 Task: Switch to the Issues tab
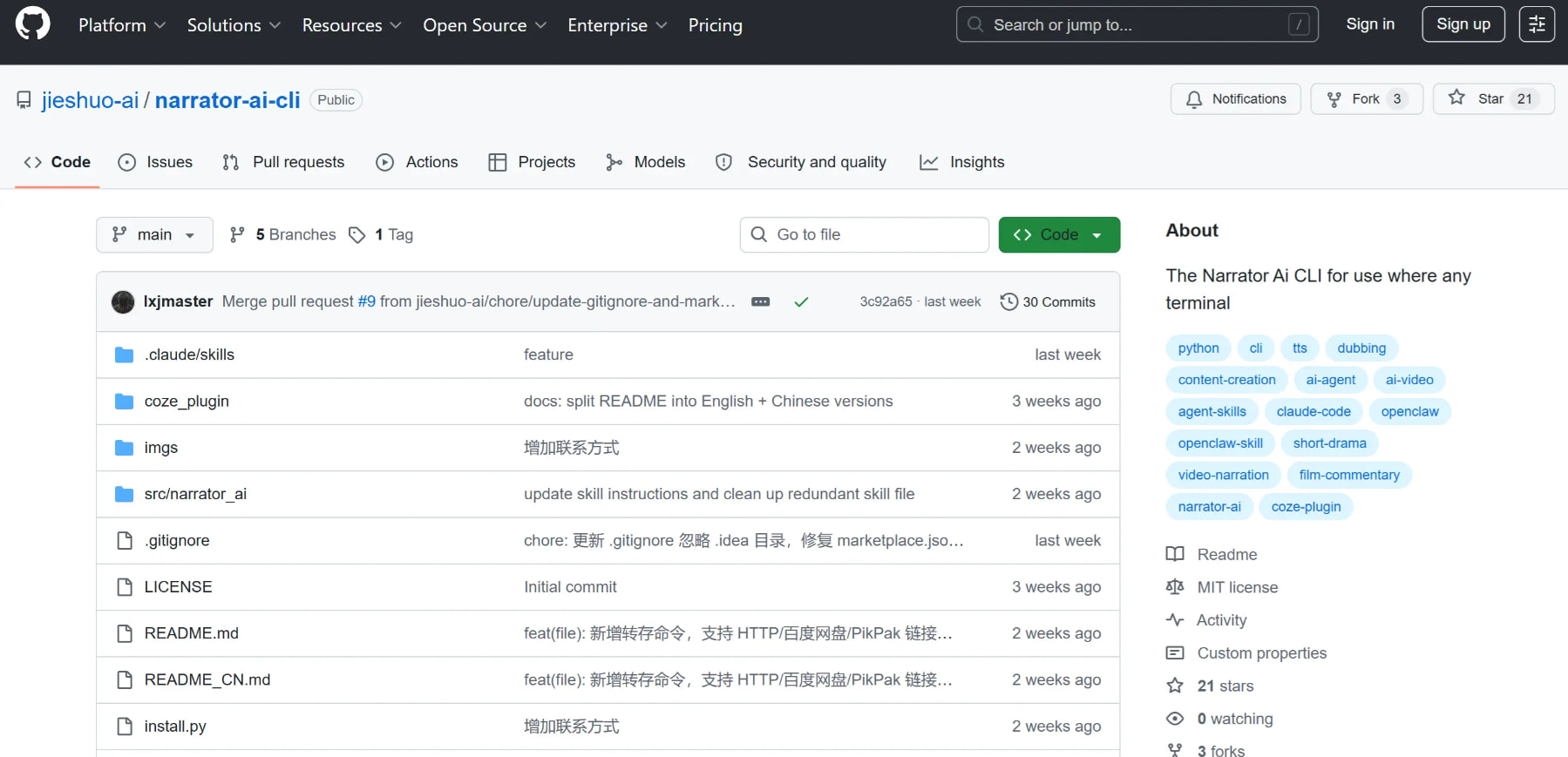(x=156, y=162)
